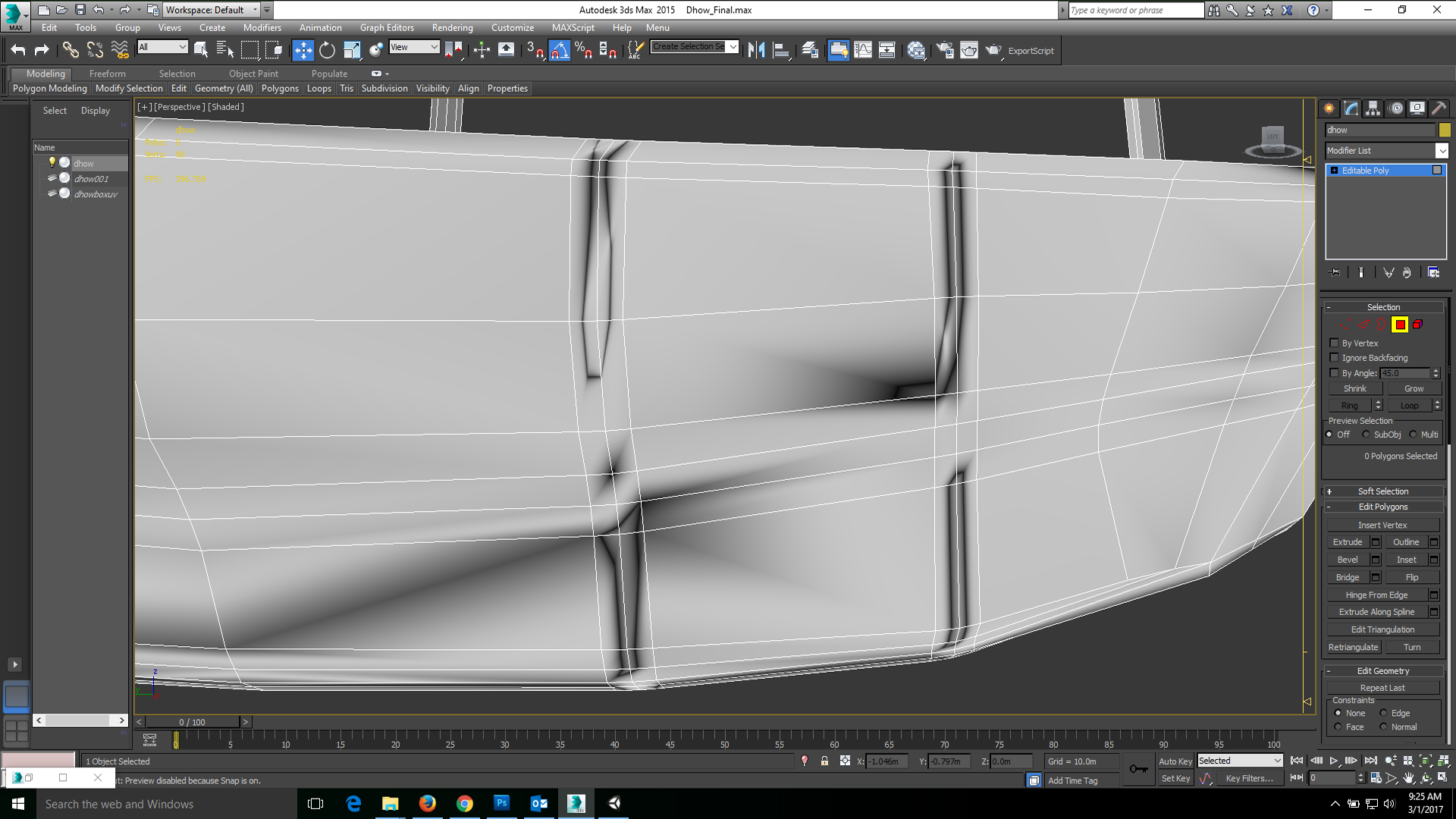This screenshot has width=1456, height=819.
Task: Expand Soft Selection rollout
Action: coord(1383,490)
